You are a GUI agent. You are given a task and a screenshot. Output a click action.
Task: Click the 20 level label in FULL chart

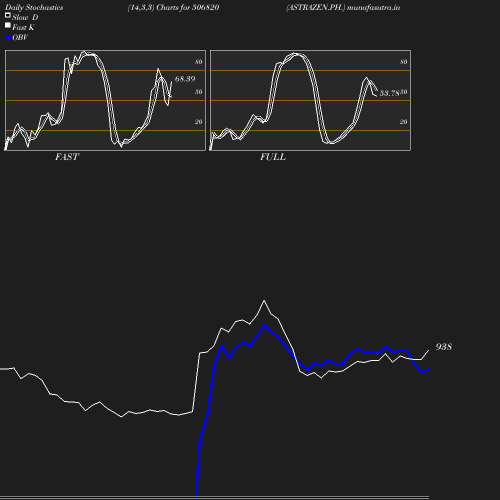(x=404, y=122)
